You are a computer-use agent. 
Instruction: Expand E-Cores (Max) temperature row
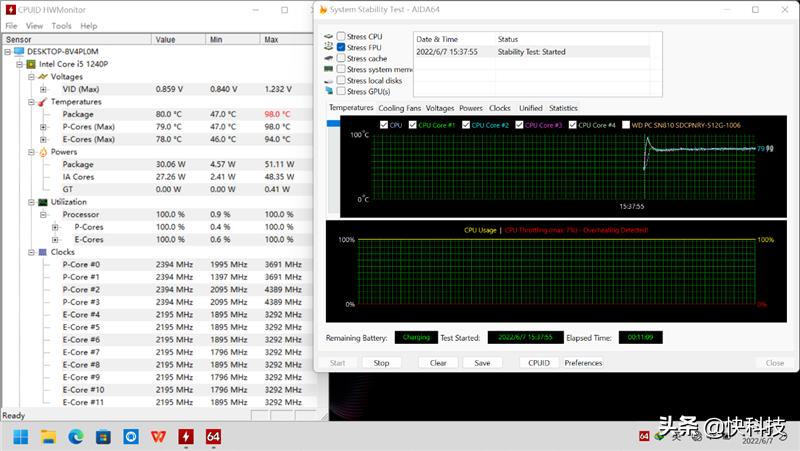pyautogui.click(x=43, y=139)
